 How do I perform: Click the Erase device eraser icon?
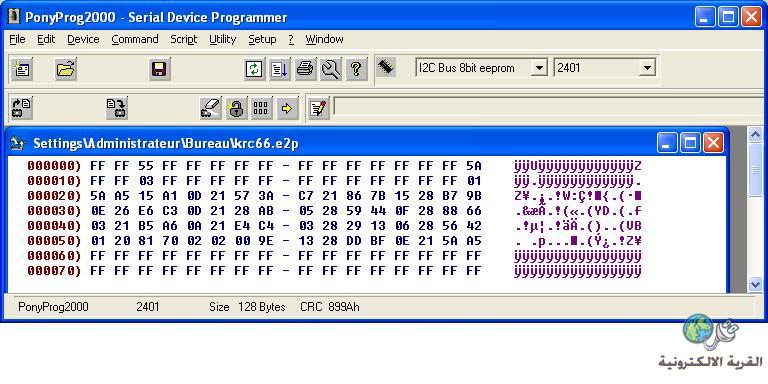(x=211, y=108)
